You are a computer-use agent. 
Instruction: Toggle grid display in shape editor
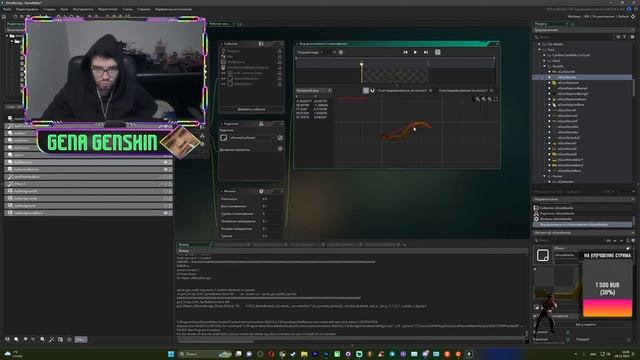click(x=366, y=91)
